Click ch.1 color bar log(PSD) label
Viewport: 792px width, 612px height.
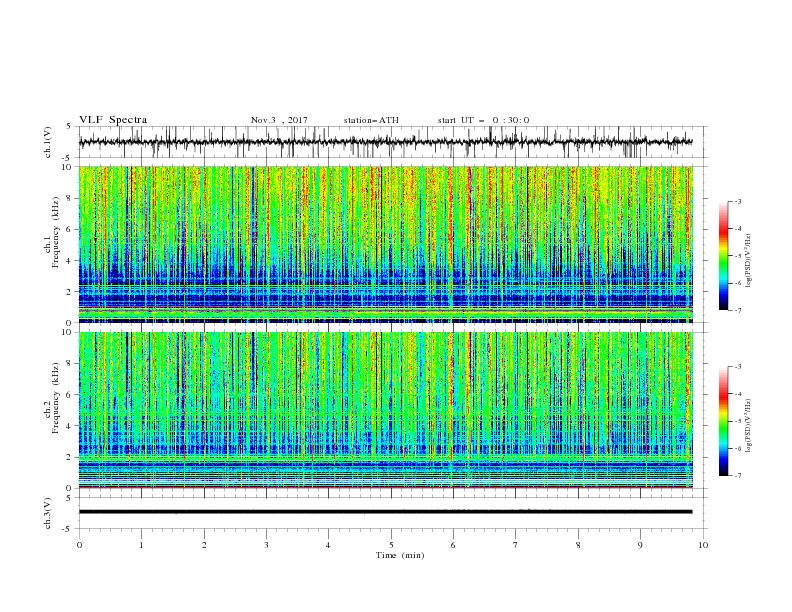749,261
